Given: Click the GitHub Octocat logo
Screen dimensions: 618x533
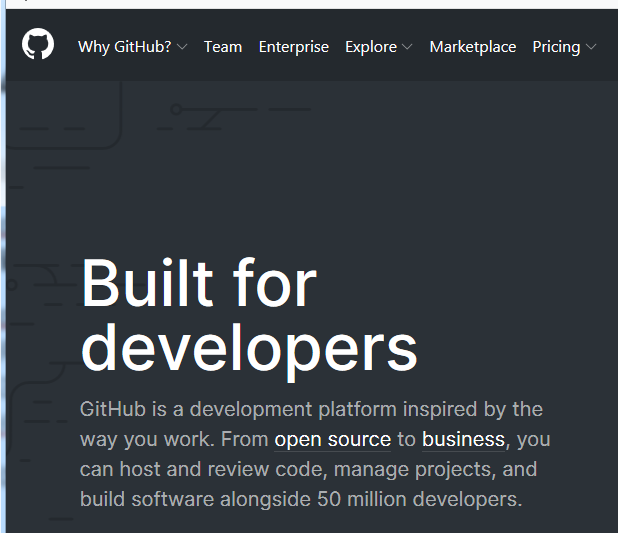Looking at the screenshot, I should [x=38, y=44].
